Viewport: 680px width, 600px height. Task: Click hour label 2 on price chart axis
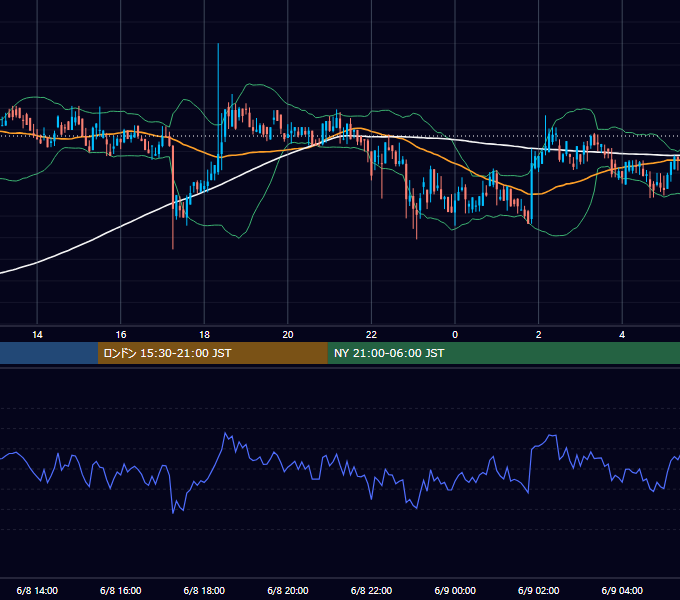539,335
